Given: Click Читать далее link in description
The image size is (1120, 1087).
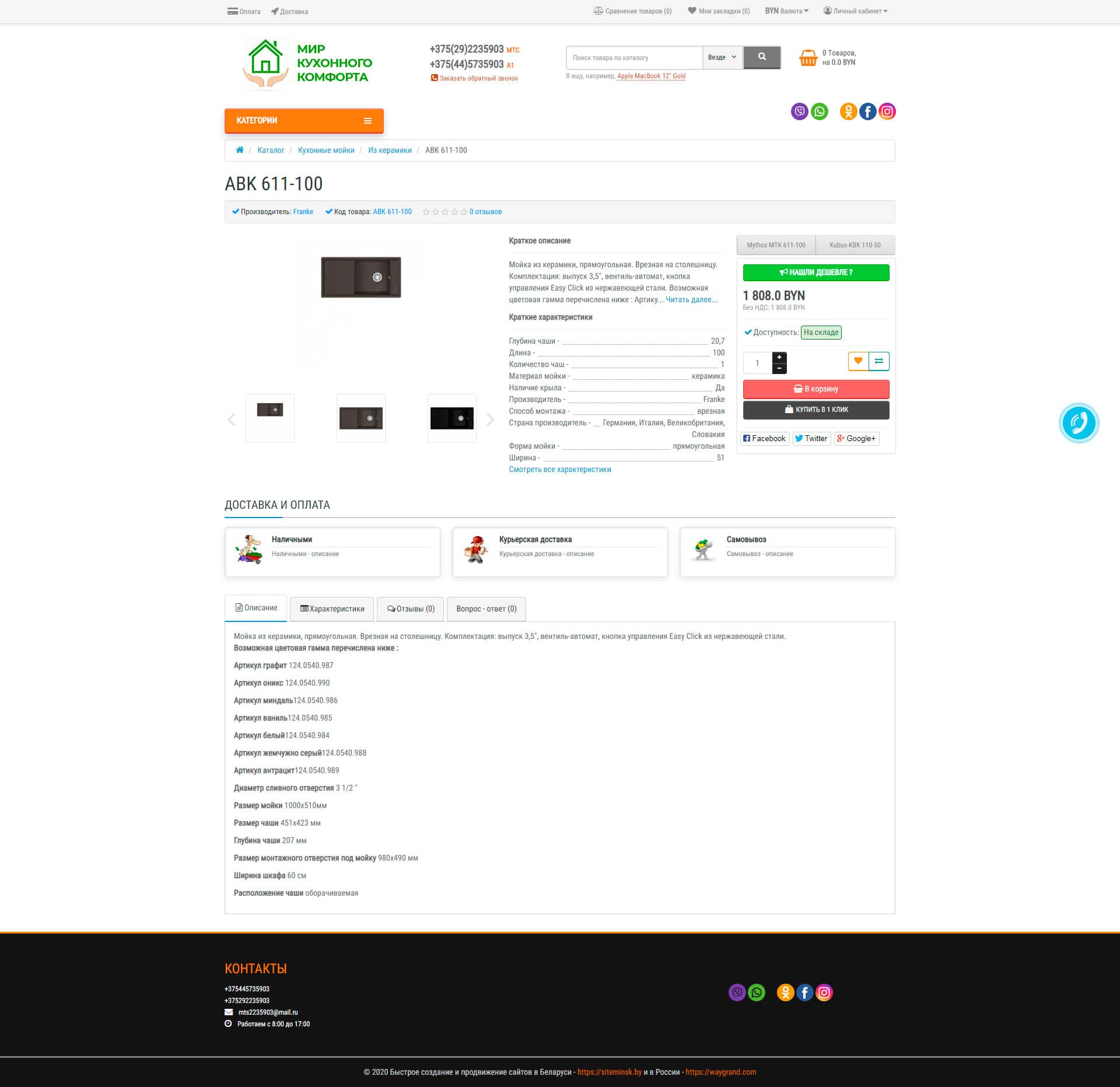Looking at the screenshot, I should coord(691,299).
